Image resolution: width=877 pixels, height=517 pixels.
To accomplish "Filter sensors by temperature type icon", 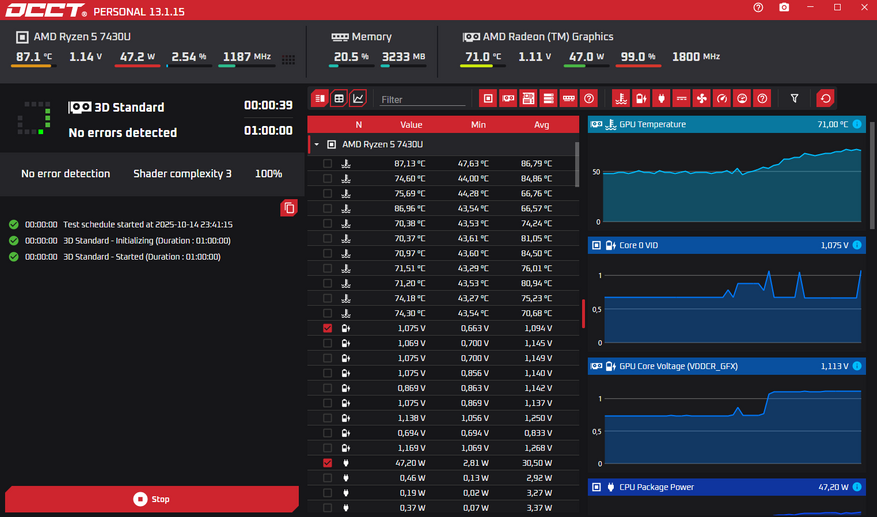I will click(621, 98).
